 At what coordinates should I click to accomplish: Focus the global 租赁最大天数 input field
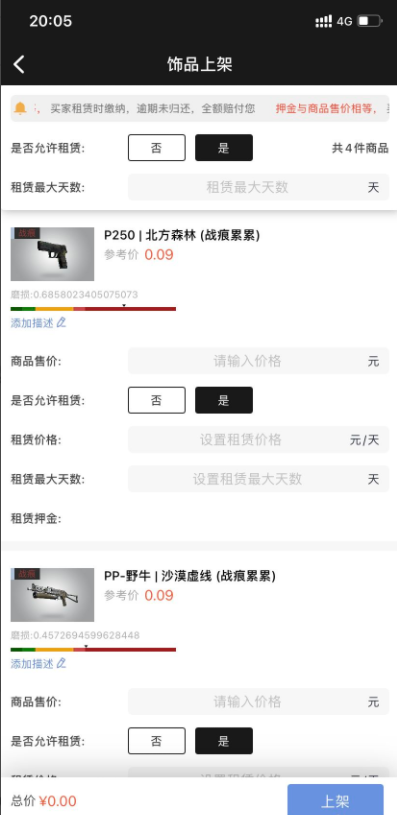point(258,187)
